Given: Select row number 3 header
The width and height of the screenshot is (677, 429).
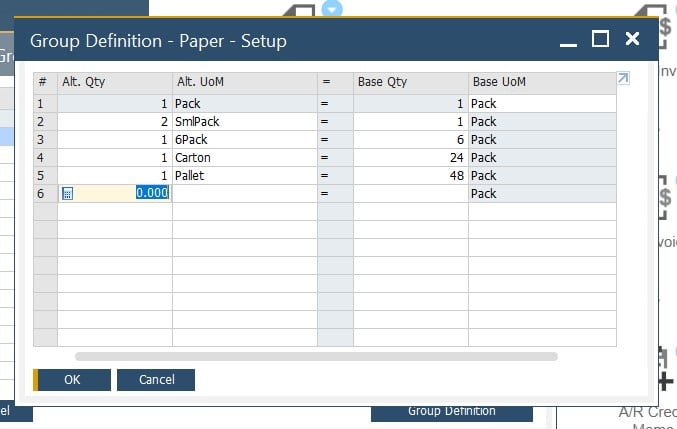Looking at the screenshot, I should (45, 140).
